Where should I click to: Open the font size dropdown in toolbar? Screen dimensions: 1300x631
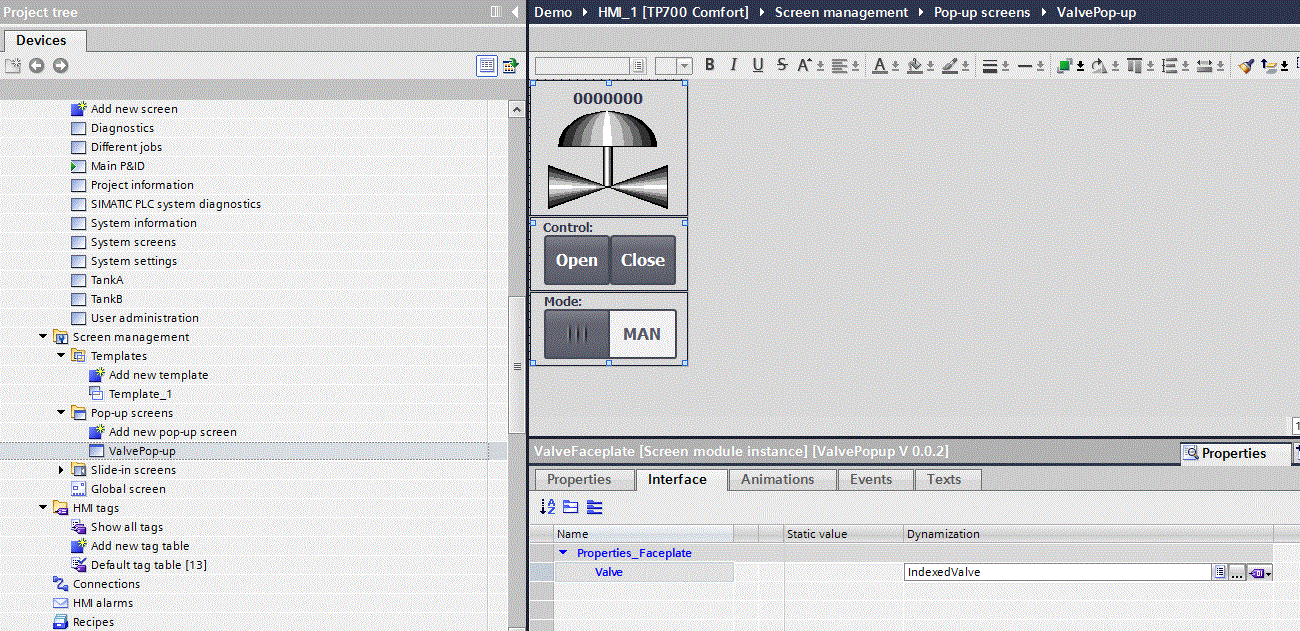(x=684, y=66)
